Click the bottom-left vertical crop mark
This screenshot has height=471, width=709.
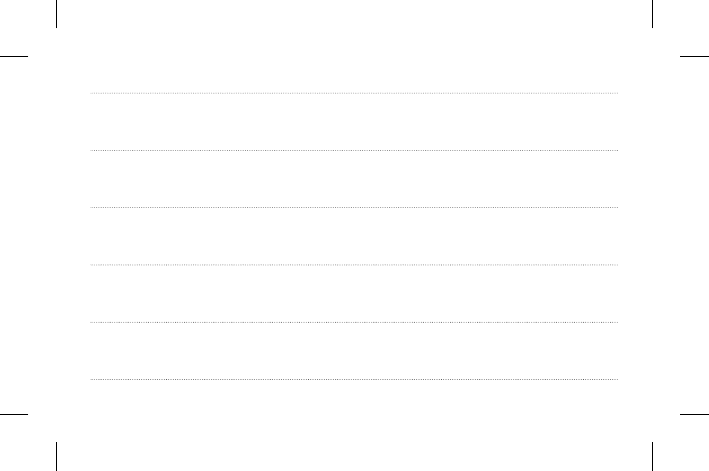point(58,456)
